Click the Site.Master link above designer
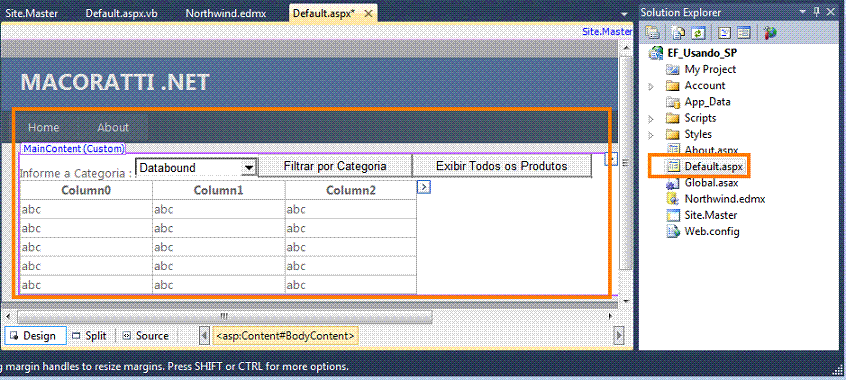The height and width of the screenshot is (380, 846). tap(607, 32)
